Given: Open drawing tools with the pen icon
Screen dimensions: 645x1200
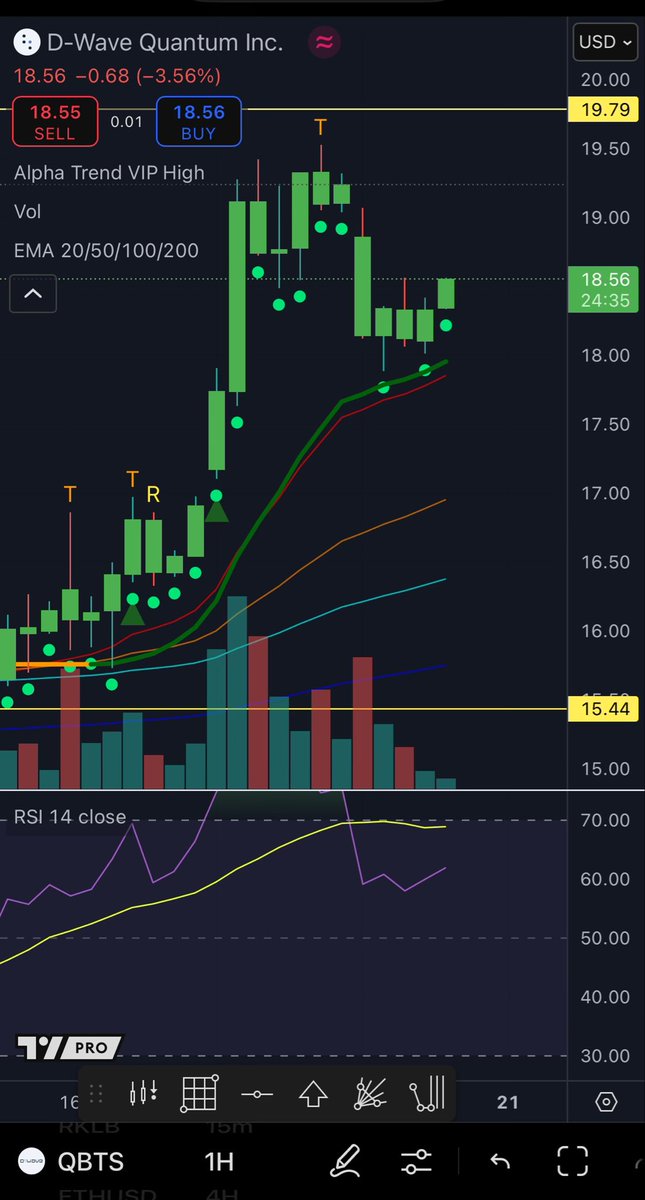Looking at the screenshot, I should pyautogui.click(x=346, y=1161).
